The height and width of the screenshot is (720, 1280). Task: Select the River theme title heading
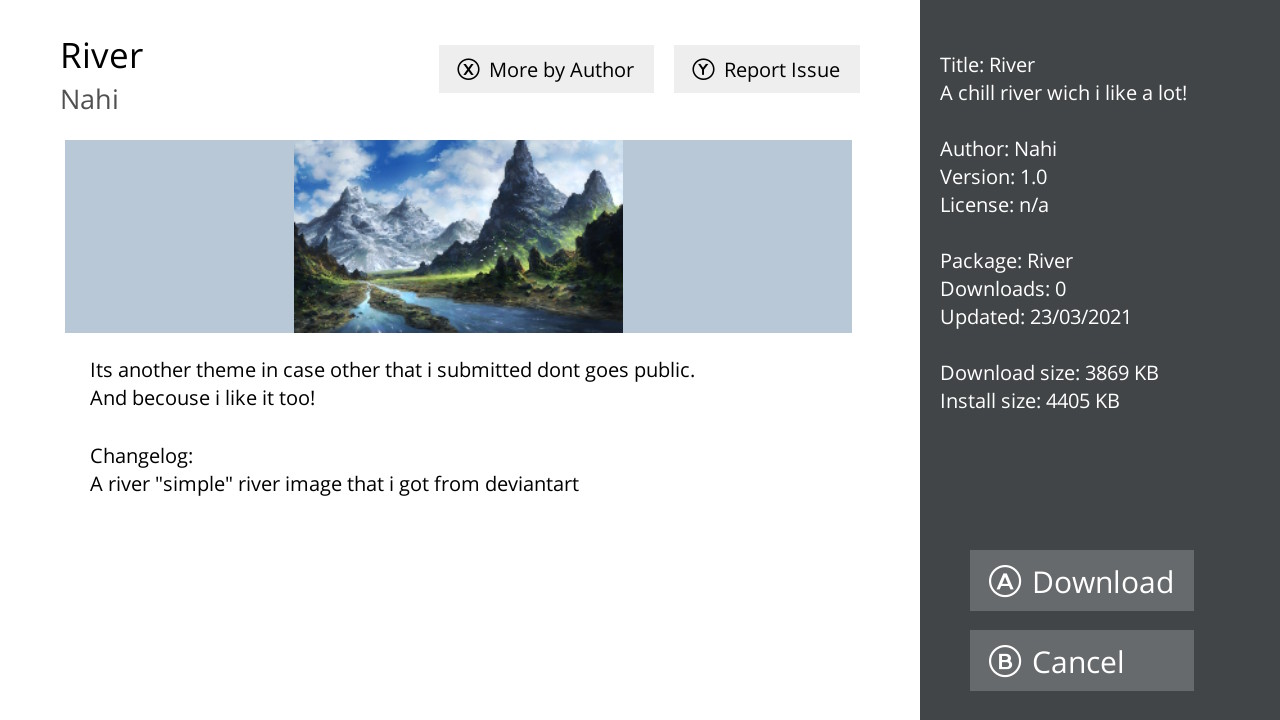pyautogui.click(x=102, y=55)
